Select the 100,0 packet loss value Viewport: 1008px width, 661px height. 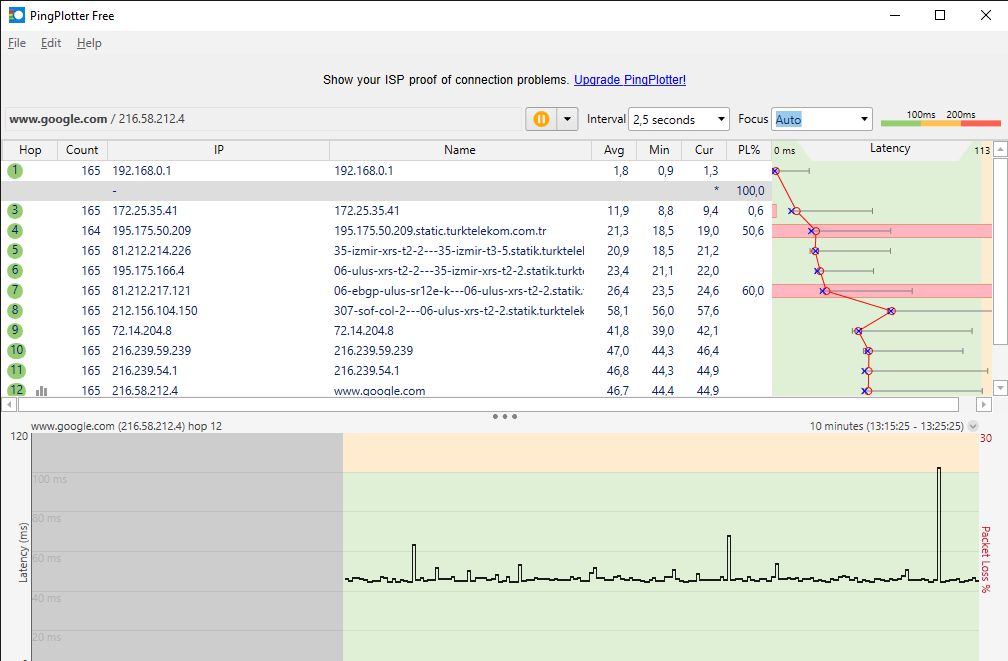pos(750,190)
